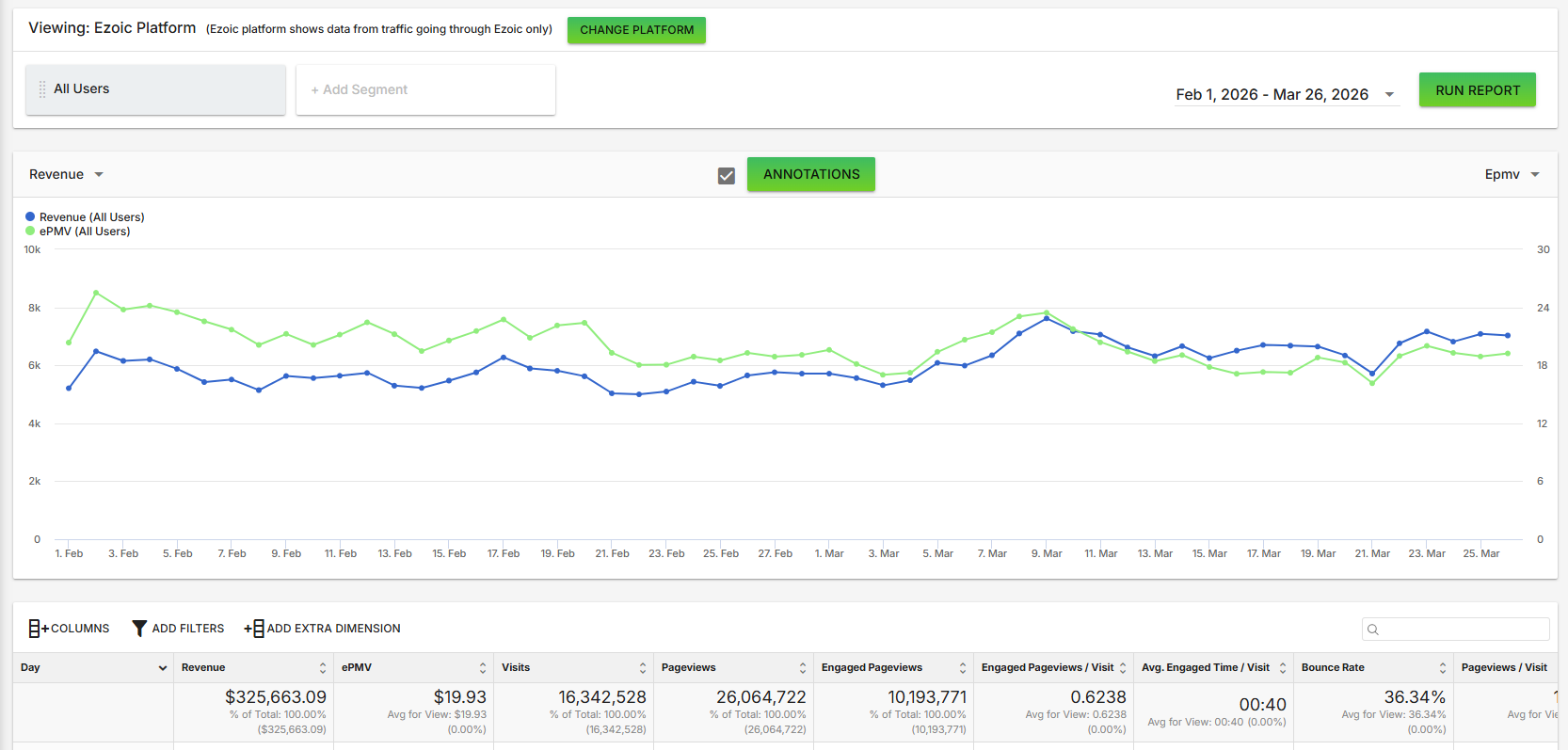
Task: Click the search magnifier icon
Action: (1373, 630)
